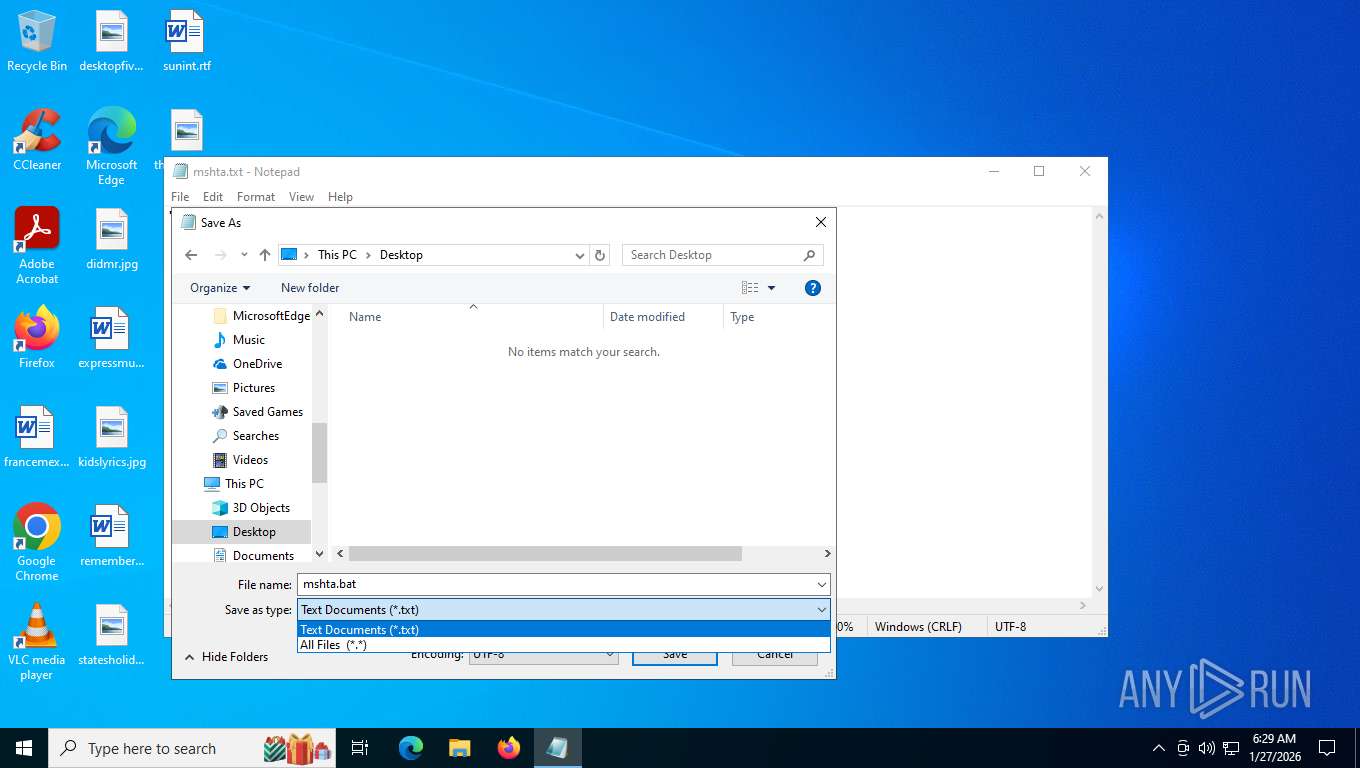Click navigation pane scroll up arrow
Image resolution: width=1360 pixels, height=768 pixels.
point(320,314)
